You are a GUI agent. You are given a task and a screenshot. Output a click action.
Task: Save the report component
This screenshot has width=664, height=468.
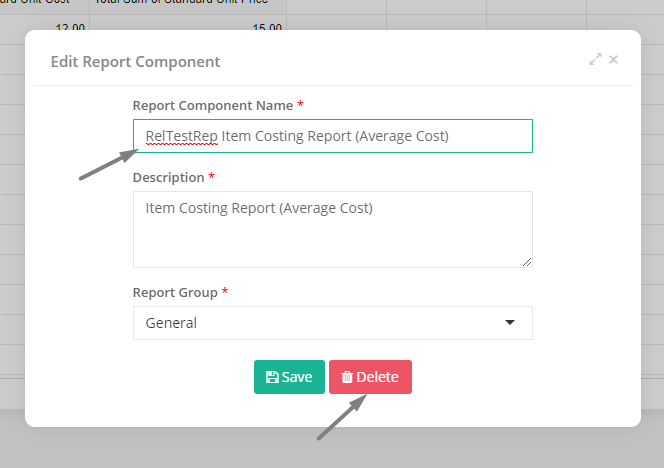[x=289, y=377]
